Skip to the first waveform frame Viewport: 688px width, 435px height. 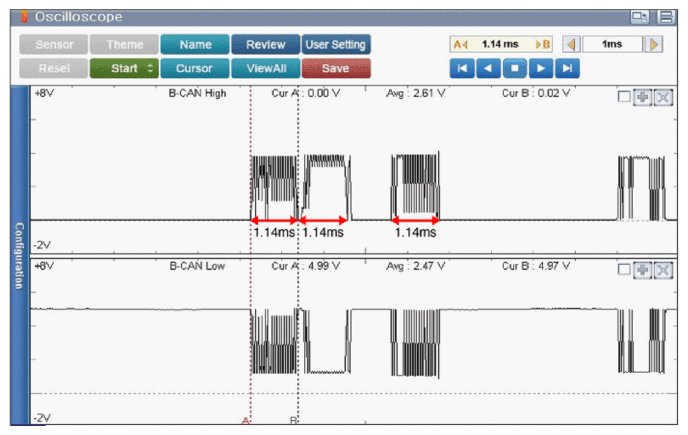[461, 69]
